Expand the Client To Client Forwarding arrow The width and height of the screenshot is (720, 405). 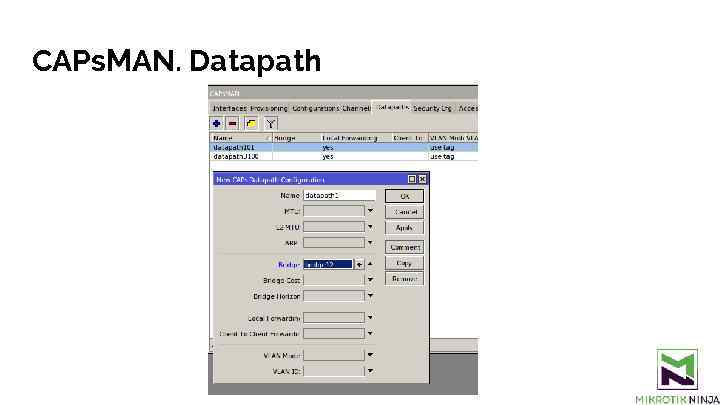(x=370, y=333)
